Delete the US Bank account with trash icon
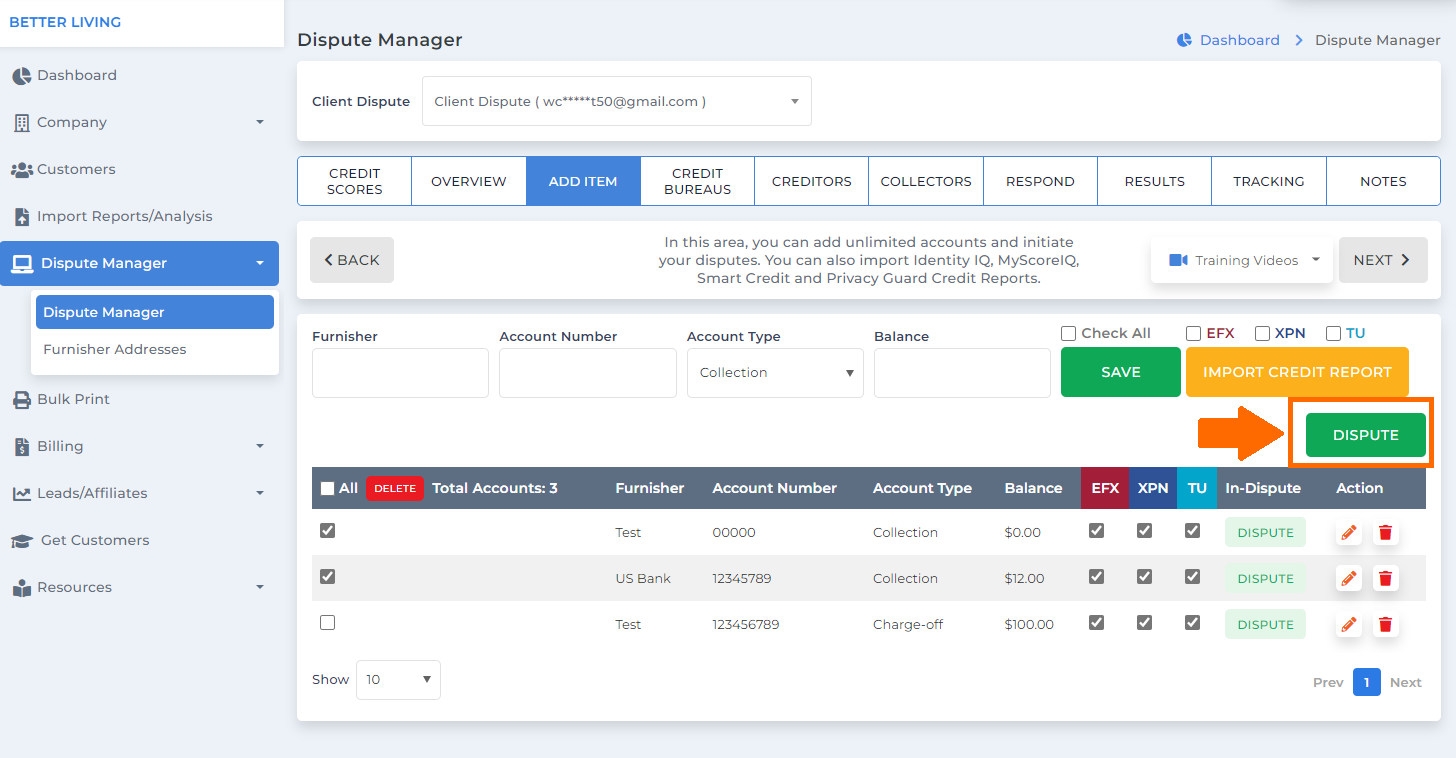Image resolution: width=1456 pixels, height=758 pixels. pyautogui.click(x=1385, y=578)
